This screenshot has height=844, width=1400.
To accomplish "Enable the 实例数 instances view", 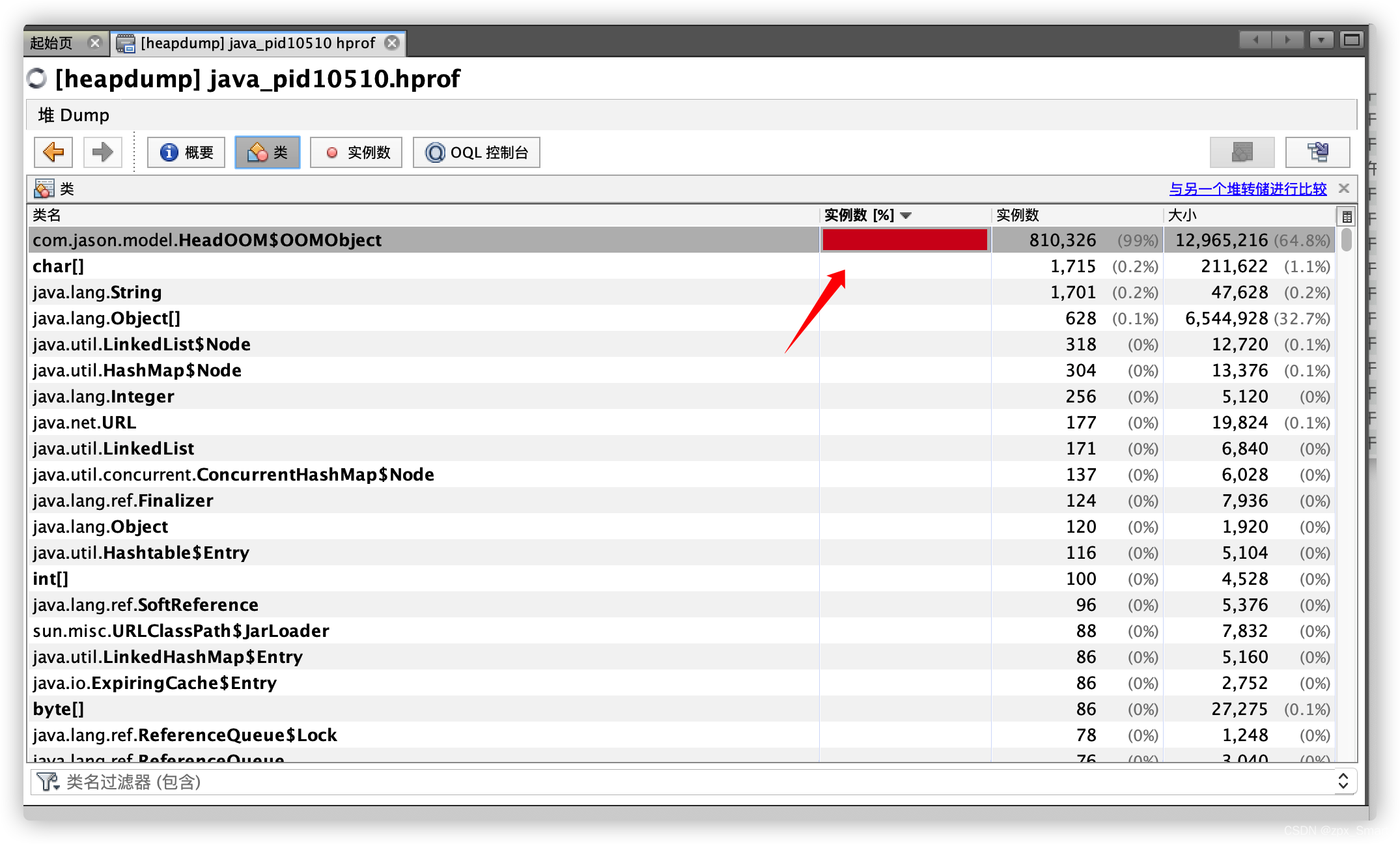I will pyautogui.click(x=356, y=152).
